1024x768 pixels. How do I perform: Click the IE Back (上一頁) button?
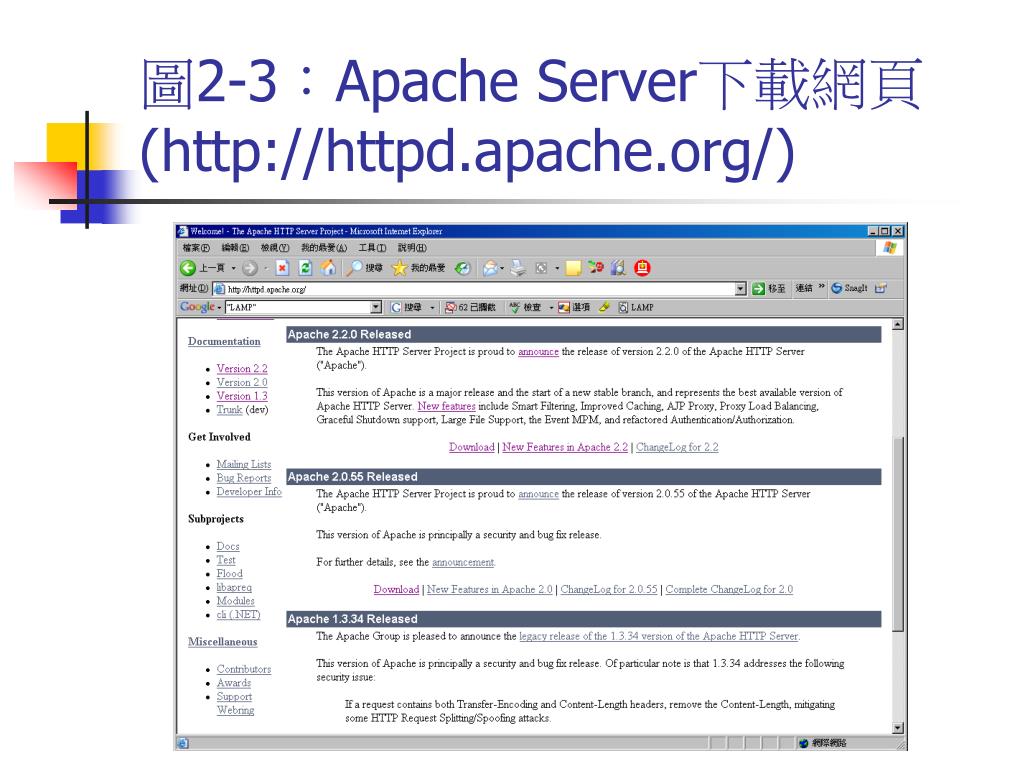pyautogui.click(x=201, y=268)
